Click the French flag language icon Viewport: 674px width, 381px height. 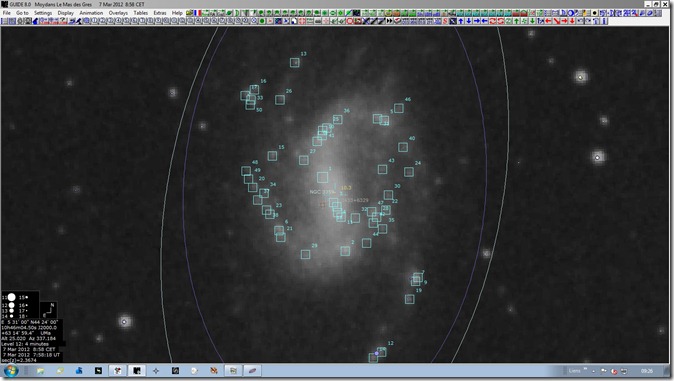197,13
